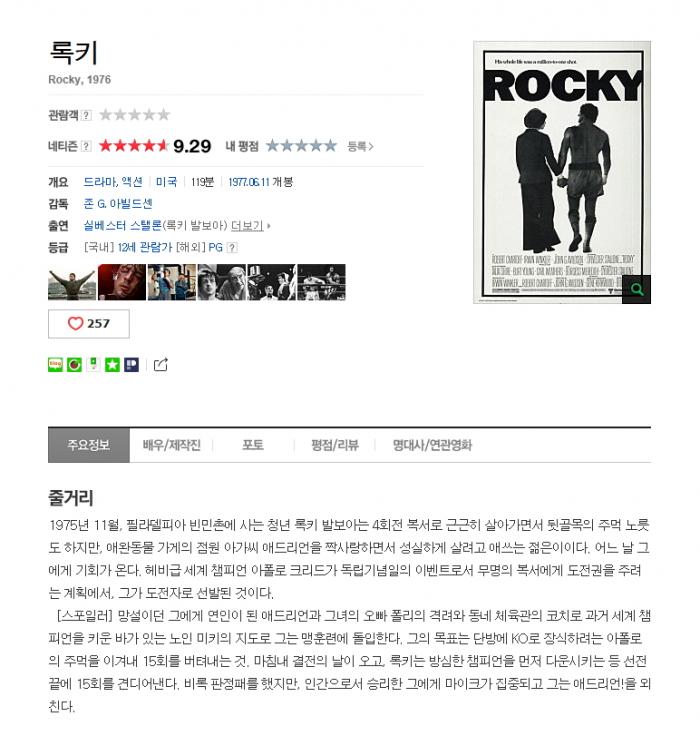Click the green star bookmark icon

coord(112,365)
